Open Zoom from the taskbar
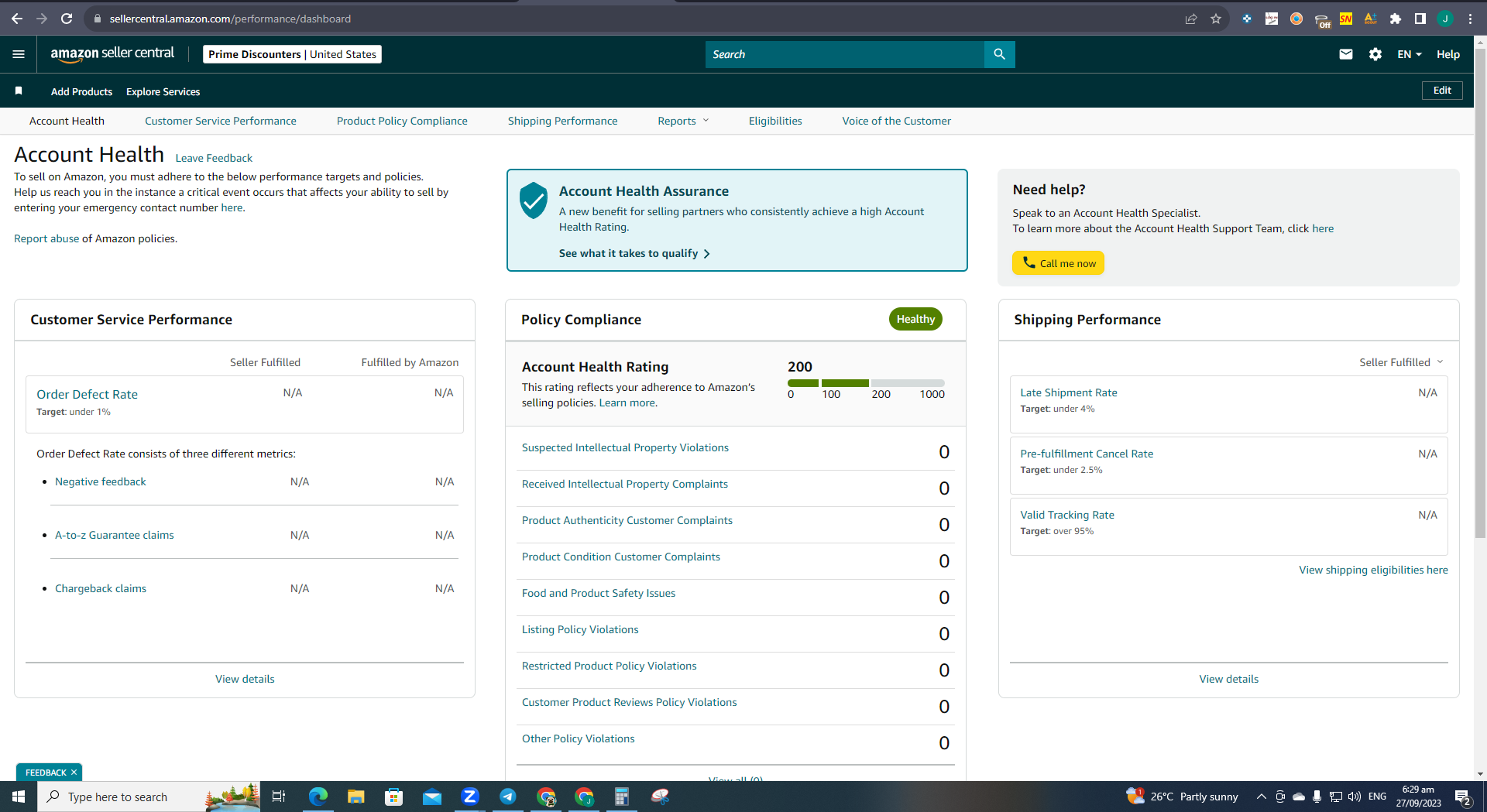 point(470,797)
